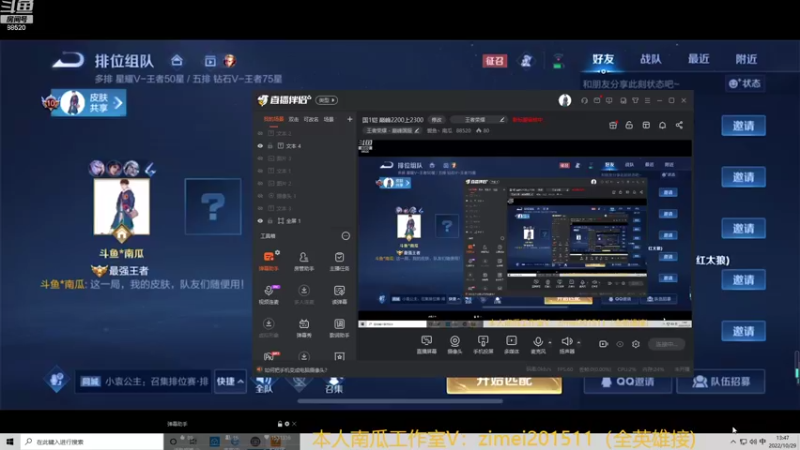The width and height of the screenshot is (800, 450).
Task: Hide the 文本 4 layer
Action: coord(260,146)
